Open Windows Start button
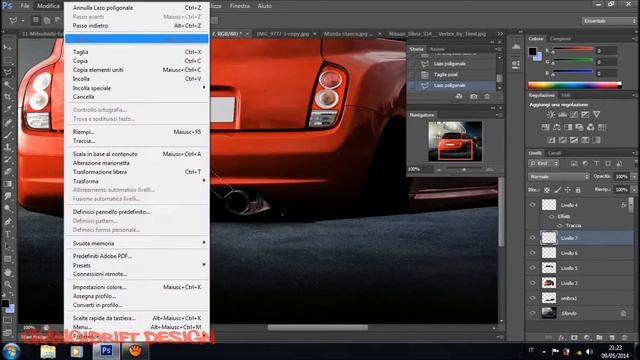640x360 pixels. [11, 351]
